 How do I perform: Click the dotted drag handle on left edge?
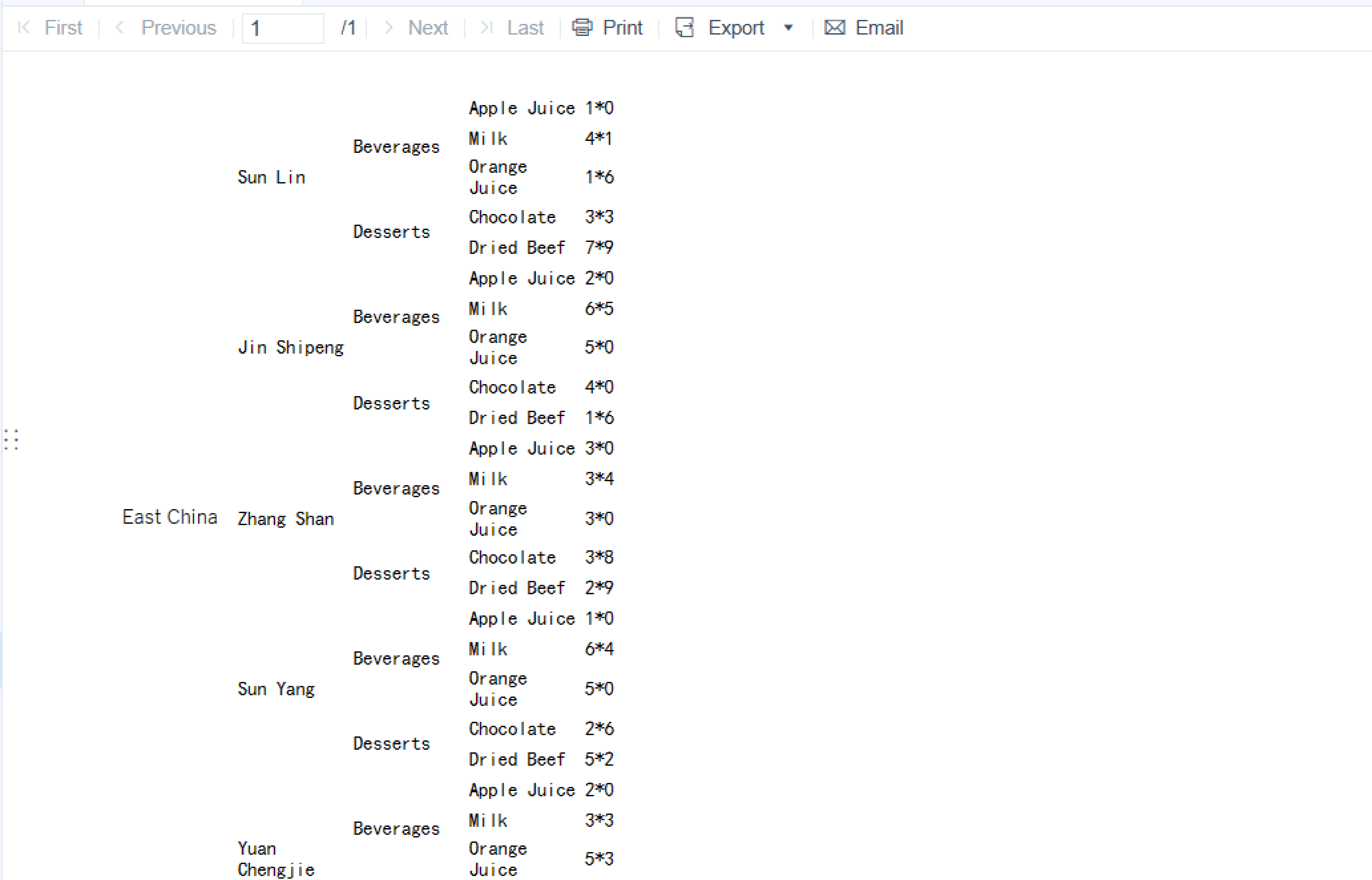[x=11, y=439]
